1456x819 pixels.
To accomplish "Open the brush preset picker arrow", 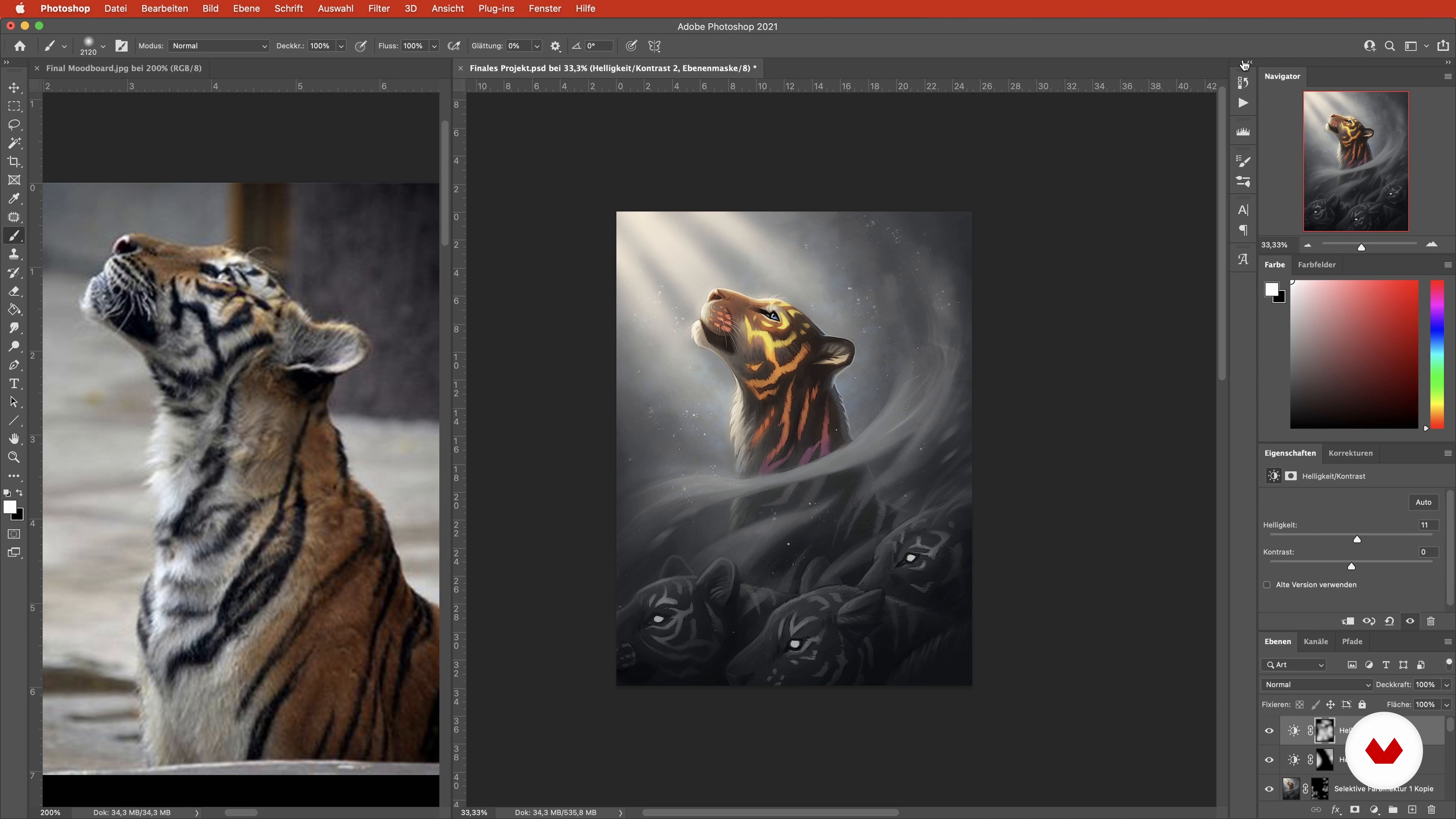I will tap(103, 46).
